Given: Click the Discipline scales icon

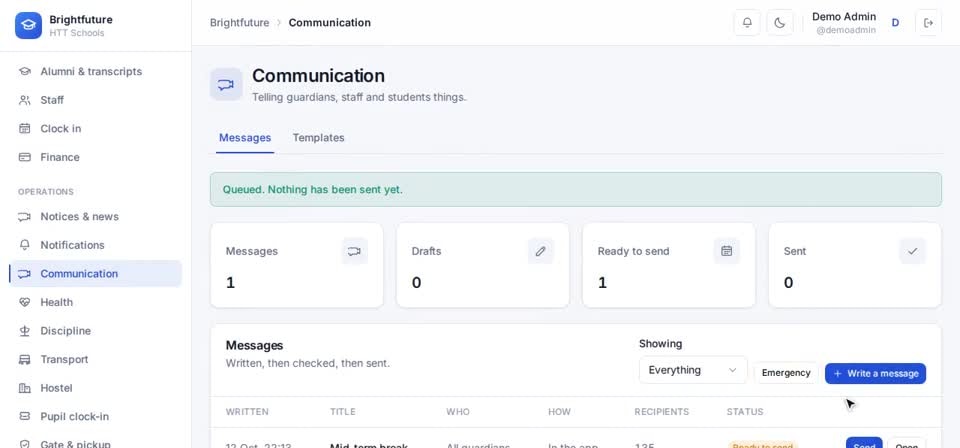Looking at the screenshot, I should 24,330.
